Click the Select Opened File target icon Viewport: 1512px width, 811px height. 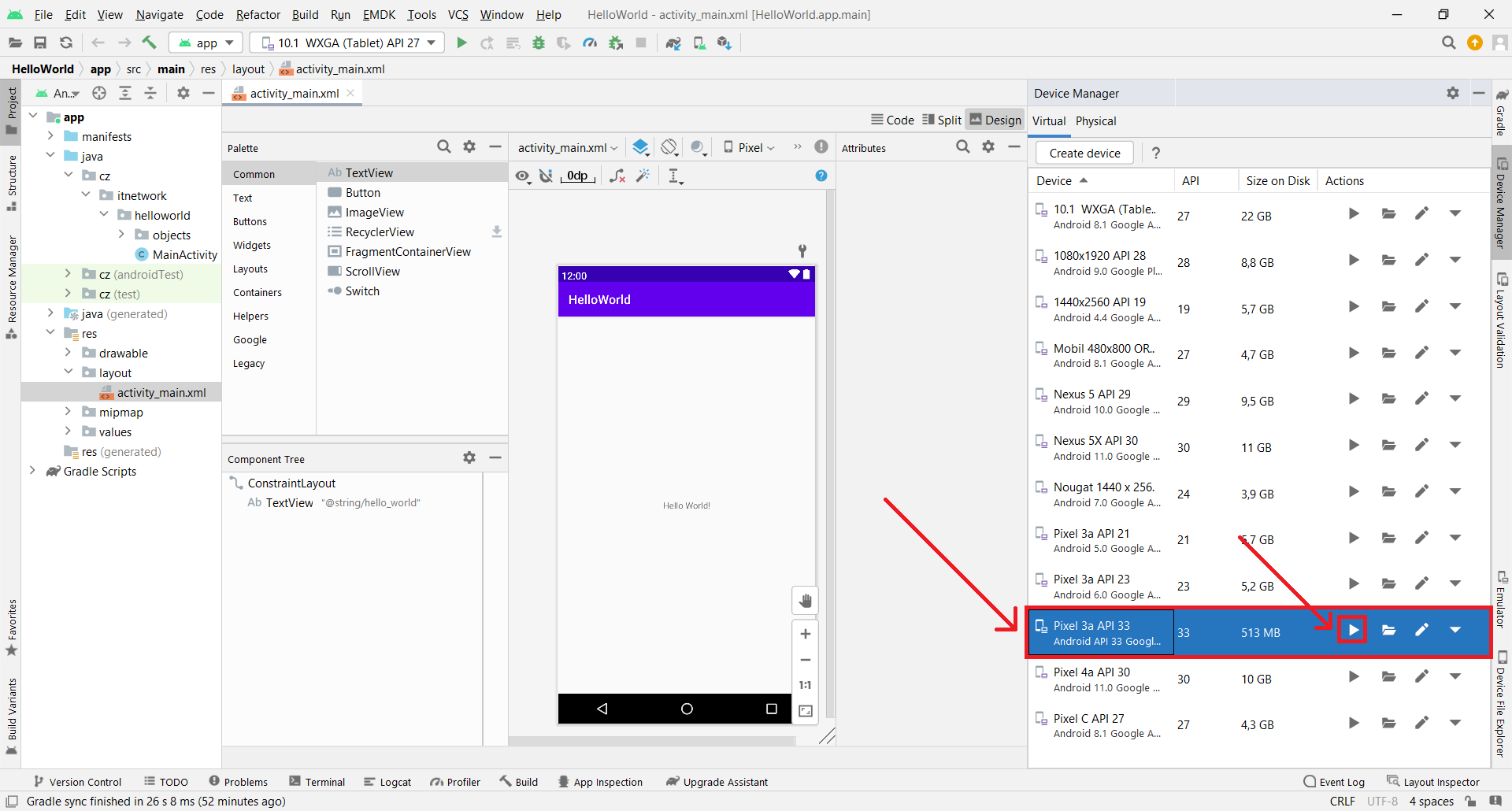tap(99, 93)
